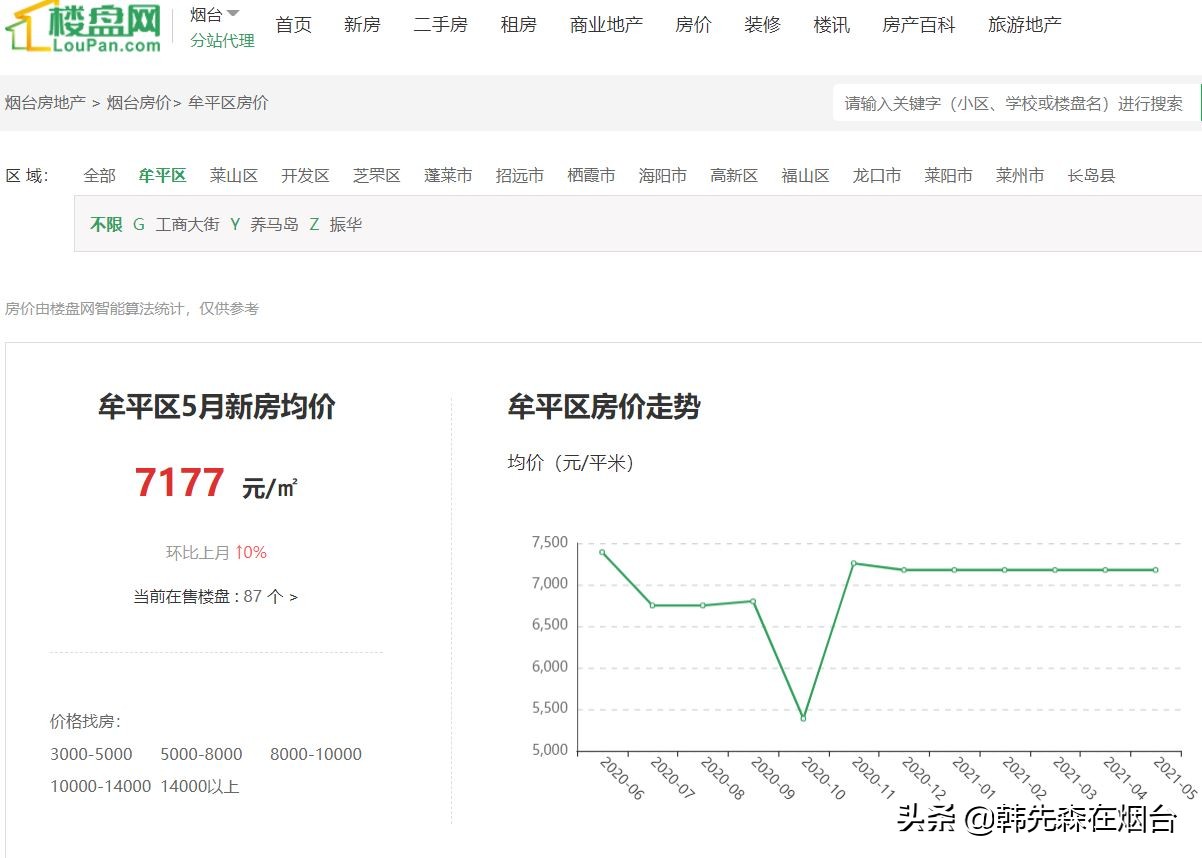The height and width of the screenshot is (858, 1202).
Task: Select the 全部 region filter
Action: (98, 175)
